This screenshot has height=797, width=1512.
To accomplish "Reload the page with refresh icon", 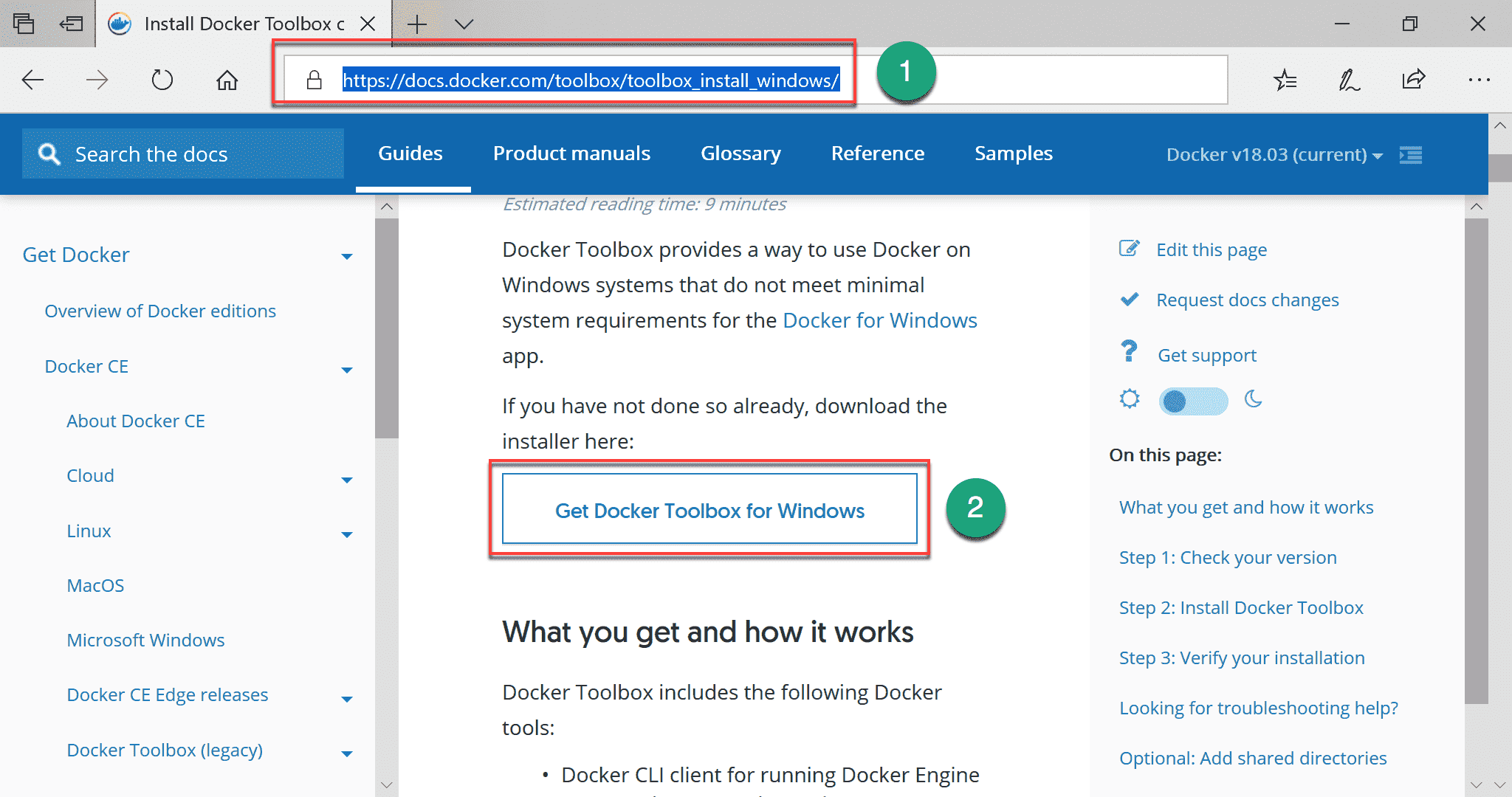I will 162,80.
